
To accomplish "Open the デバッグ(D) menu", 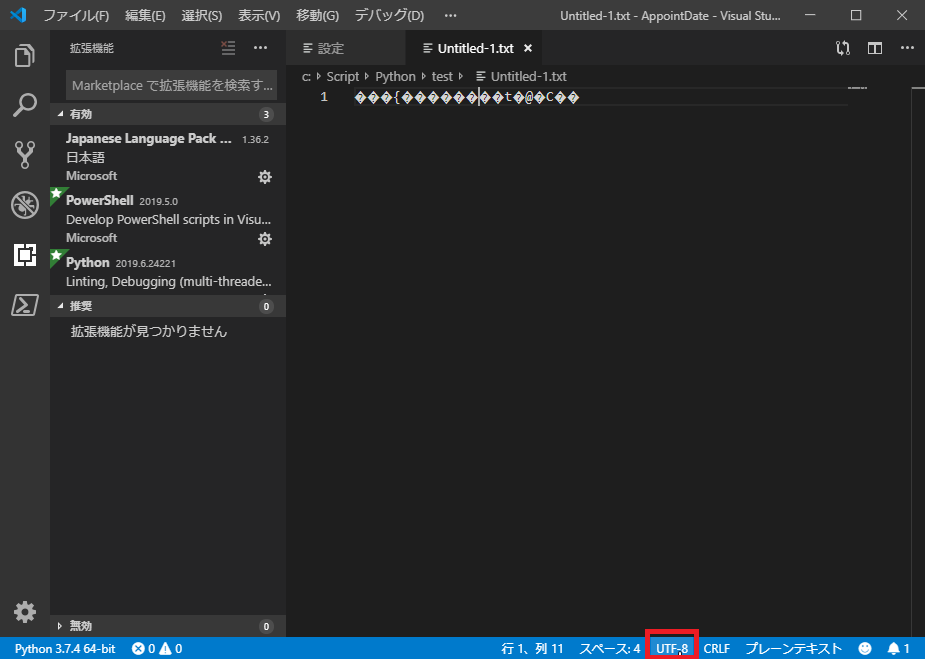I will tap(389, 15).
